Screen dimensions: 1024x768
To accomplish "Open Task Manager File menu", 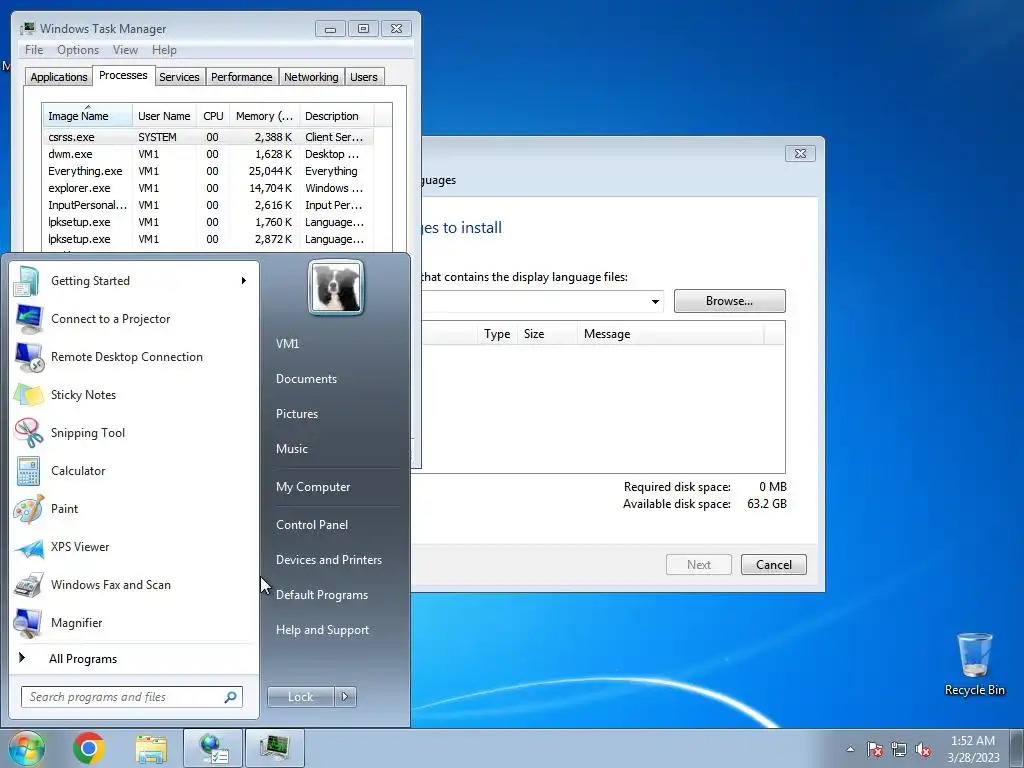I will 34,50.
